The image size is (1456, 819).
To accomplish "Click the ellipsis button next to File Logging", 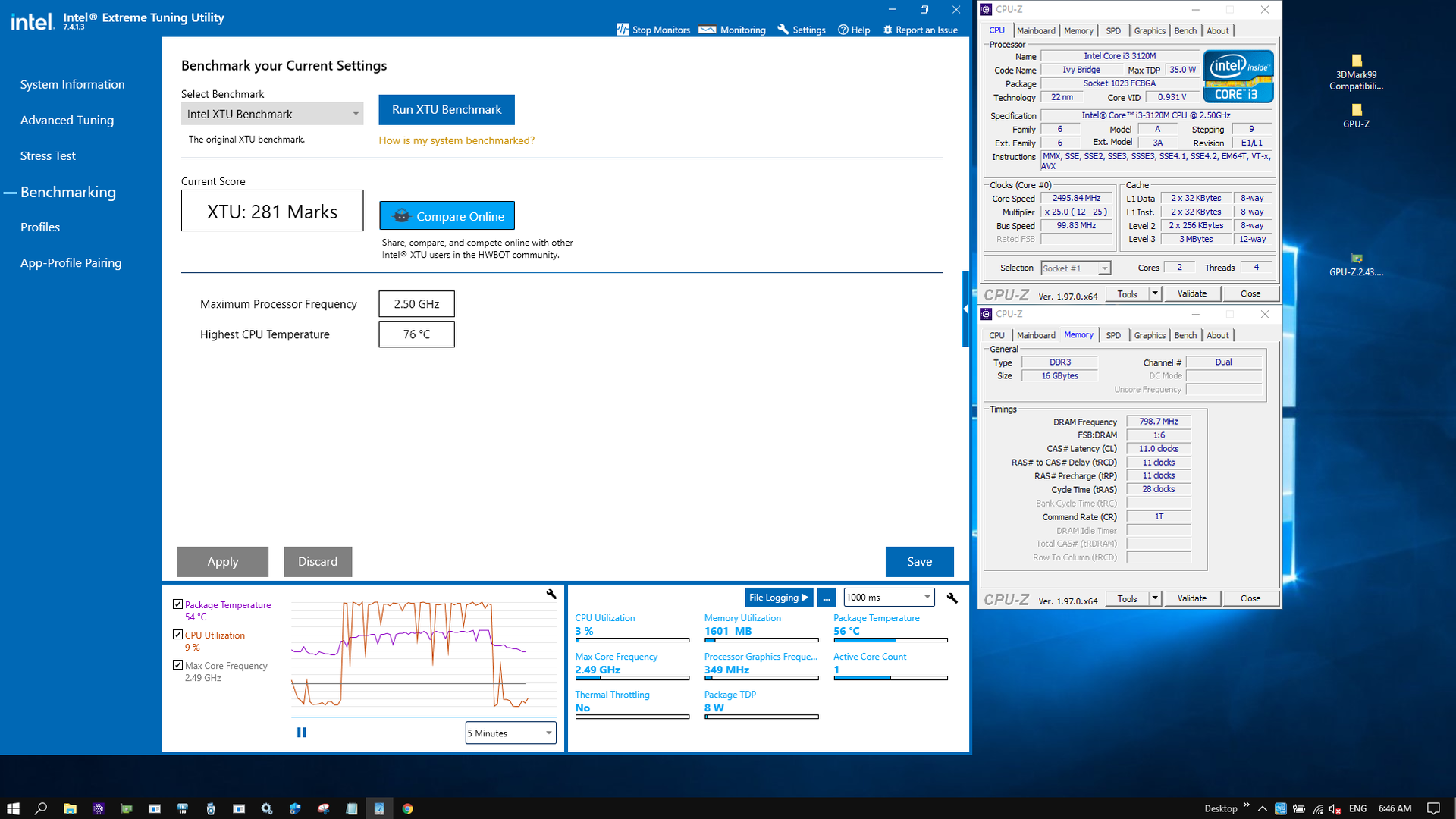I will pos(827,598).
